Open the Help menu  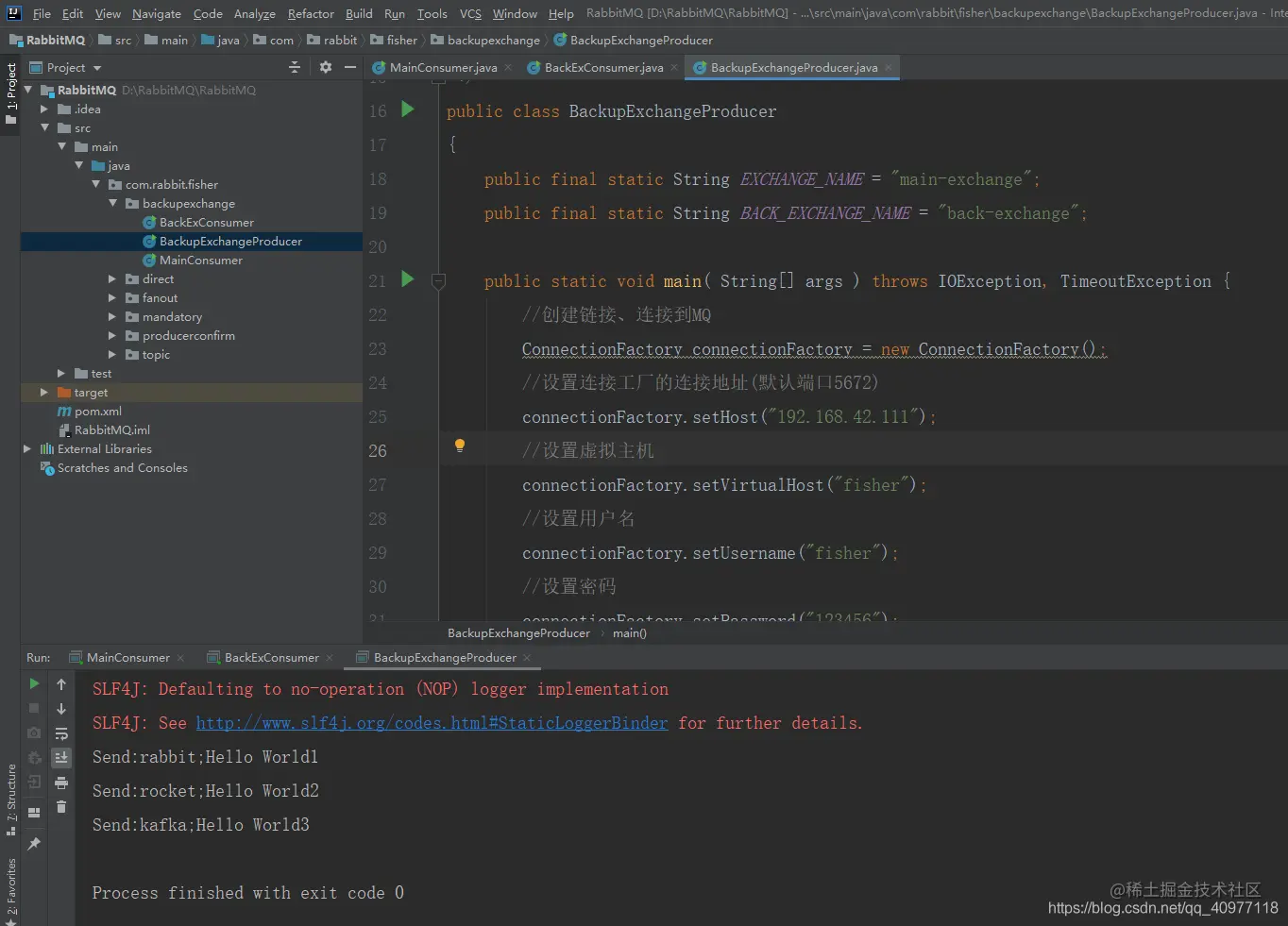(561, 13)
